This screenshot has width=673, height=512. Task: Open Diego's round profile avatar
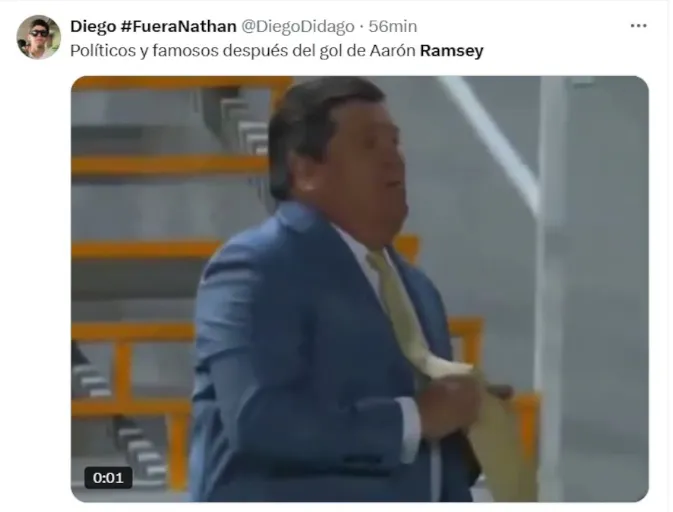(39, 37)
